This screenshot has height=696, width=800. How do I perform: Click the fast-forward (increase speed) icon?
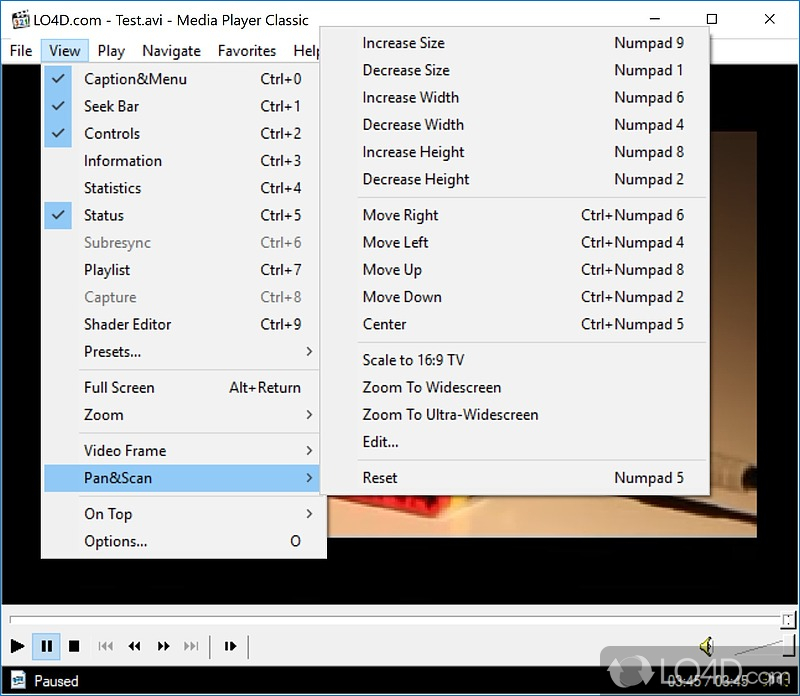pos(163,646)
